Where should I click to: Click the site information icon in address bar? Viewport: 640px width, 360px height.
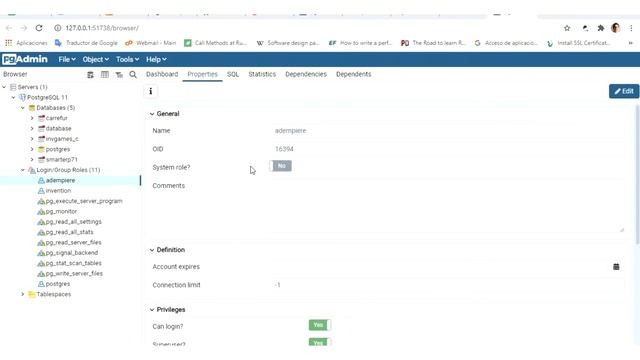58,28
